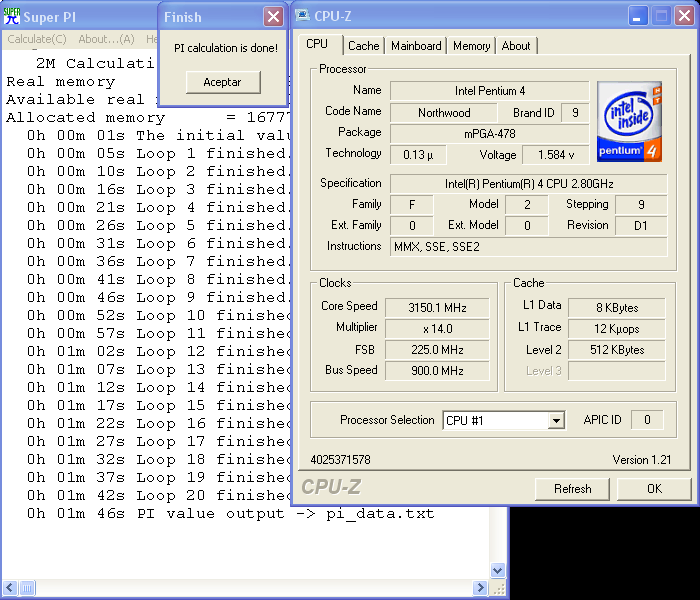This screenshot has width=700, height=600.
Task: Click the Super PI title bar icon
Action: pos(12,16)
